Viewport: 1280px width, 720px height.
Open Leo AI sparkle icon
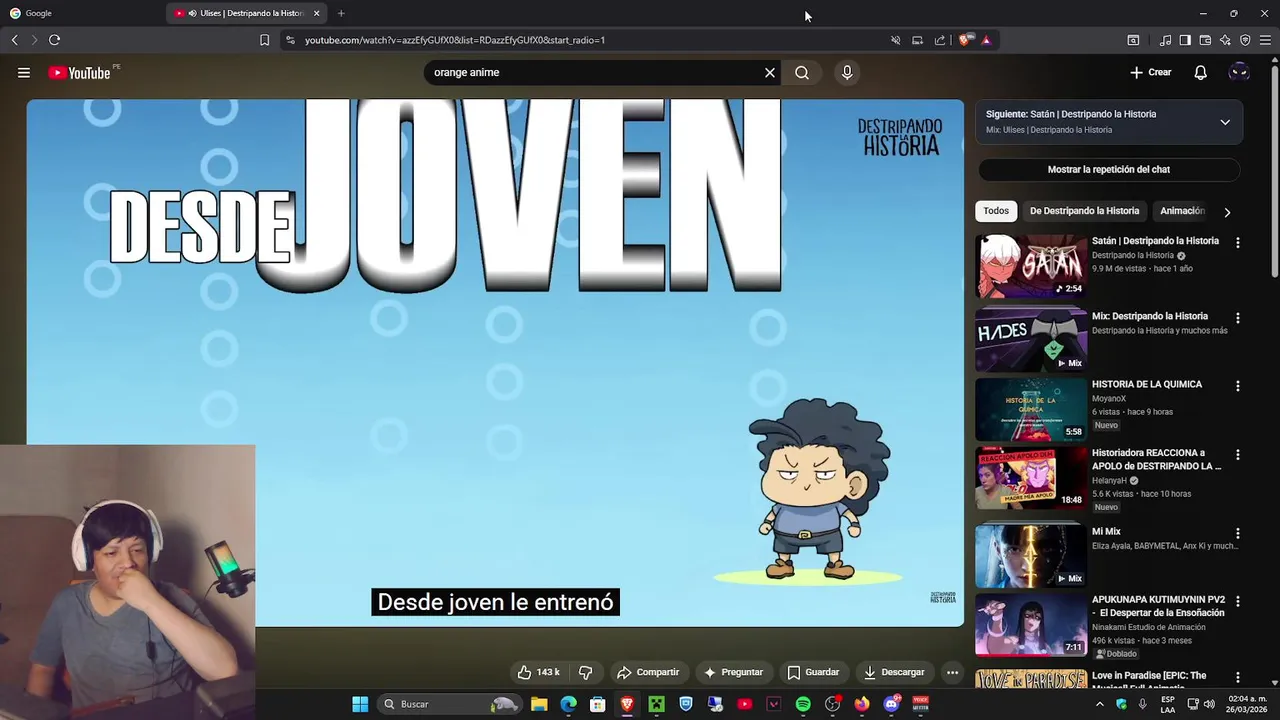coord(1225,40)
